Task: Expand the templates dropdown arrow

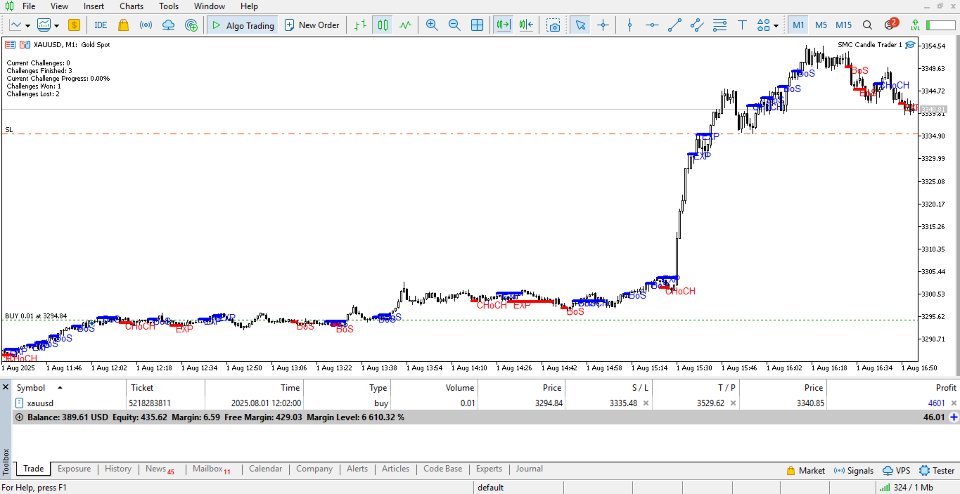Action: [x=58, y=25]
